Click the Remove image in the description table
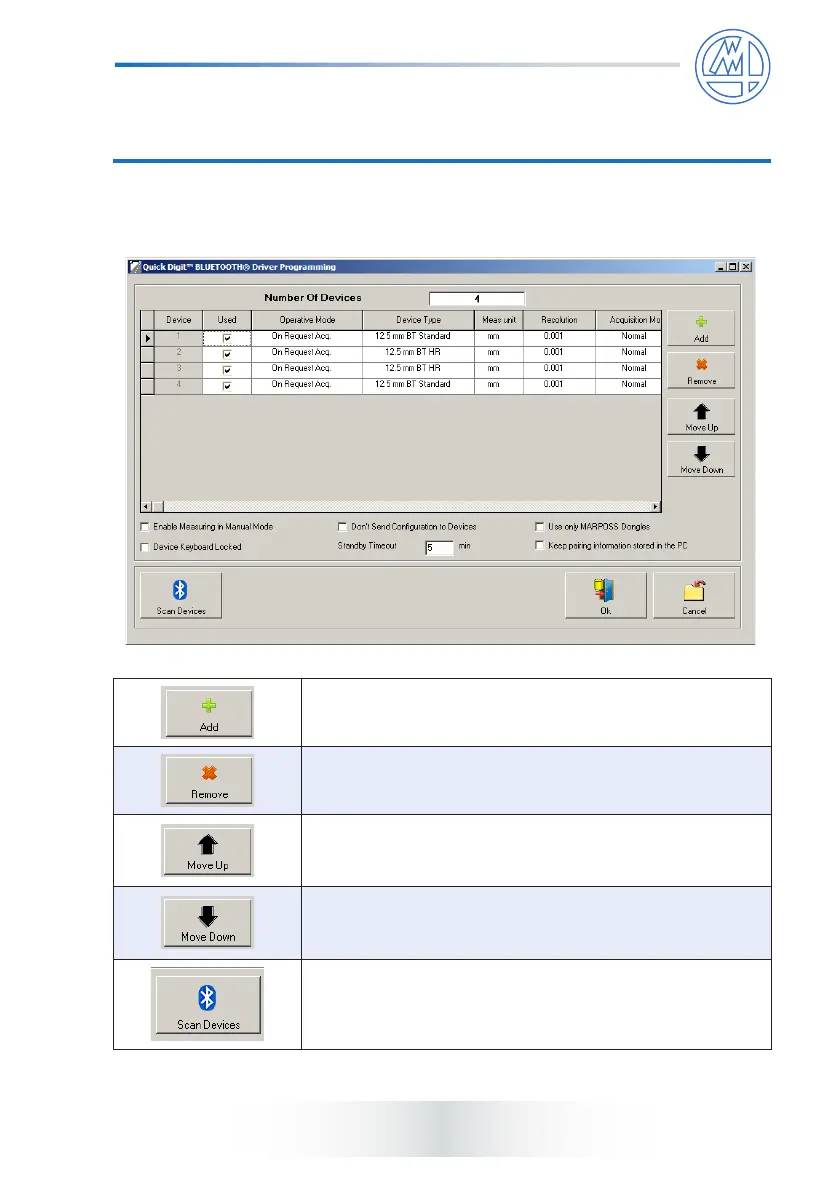 [x=207, y=780]
